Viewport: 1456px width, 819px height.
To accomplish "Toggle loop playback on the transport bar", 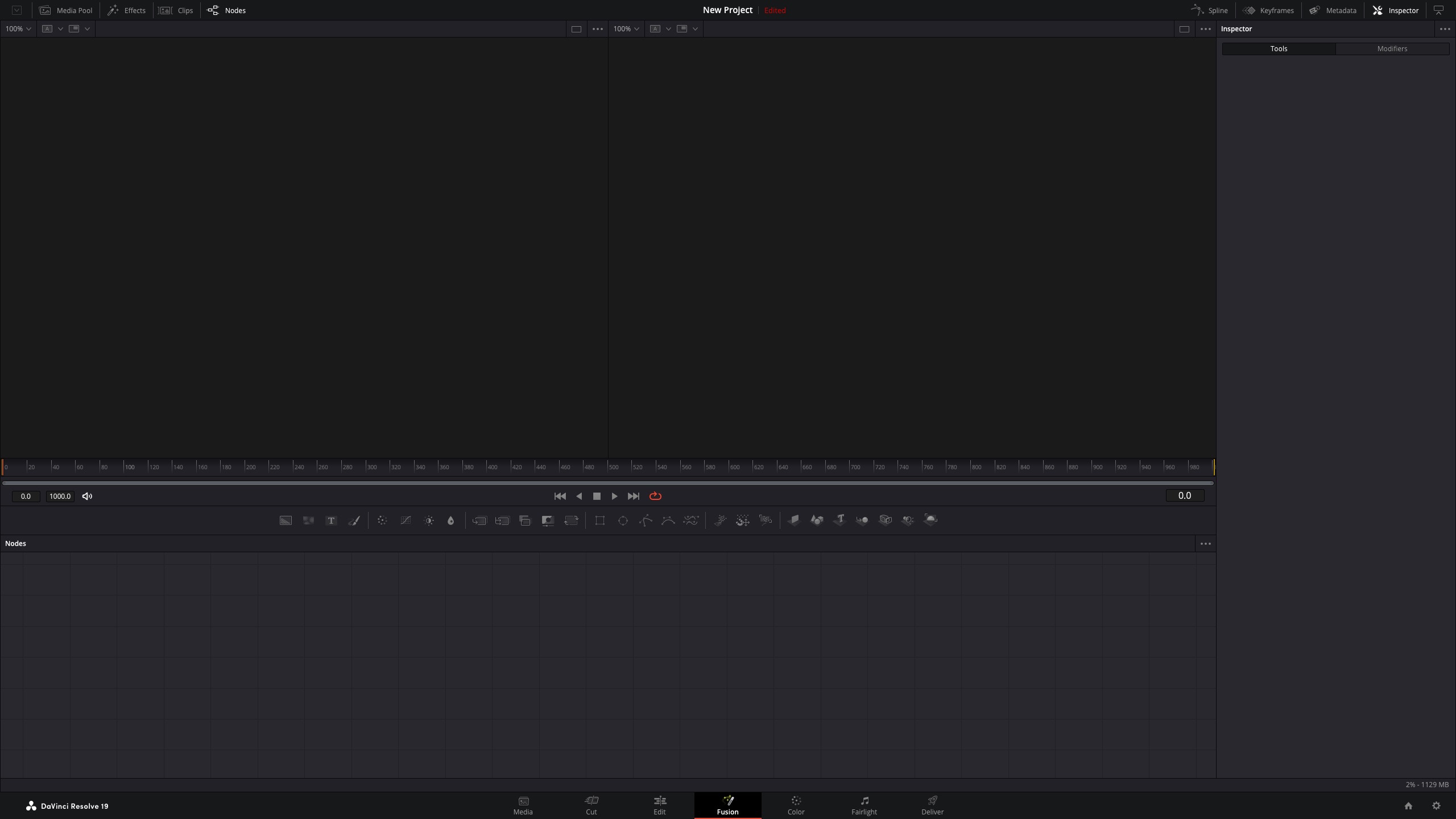I will [x=655, y=496].
